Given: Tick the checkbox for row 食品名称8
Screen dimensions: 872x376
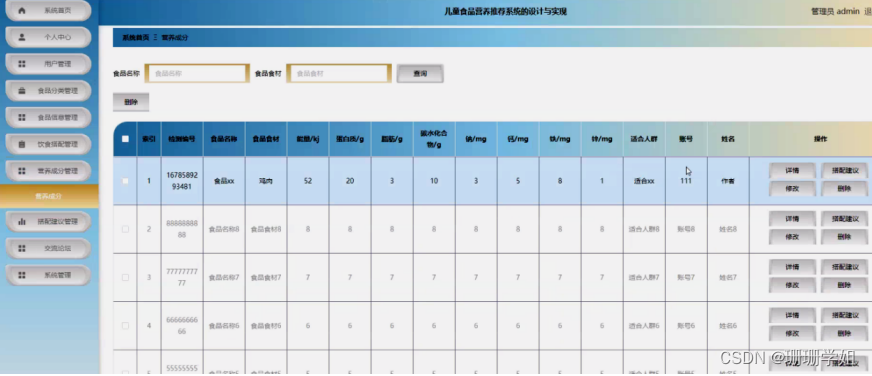Looking at the screenshot, I should 125,229.
